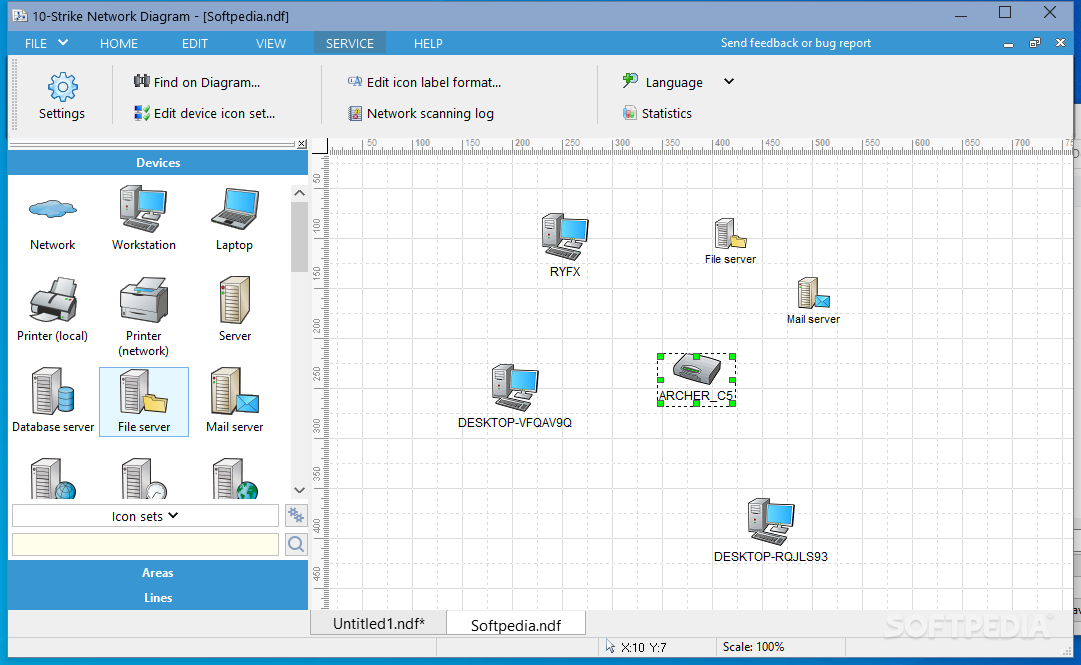
Task: Open the Icon sets dropdown
Action: point(145,515)
